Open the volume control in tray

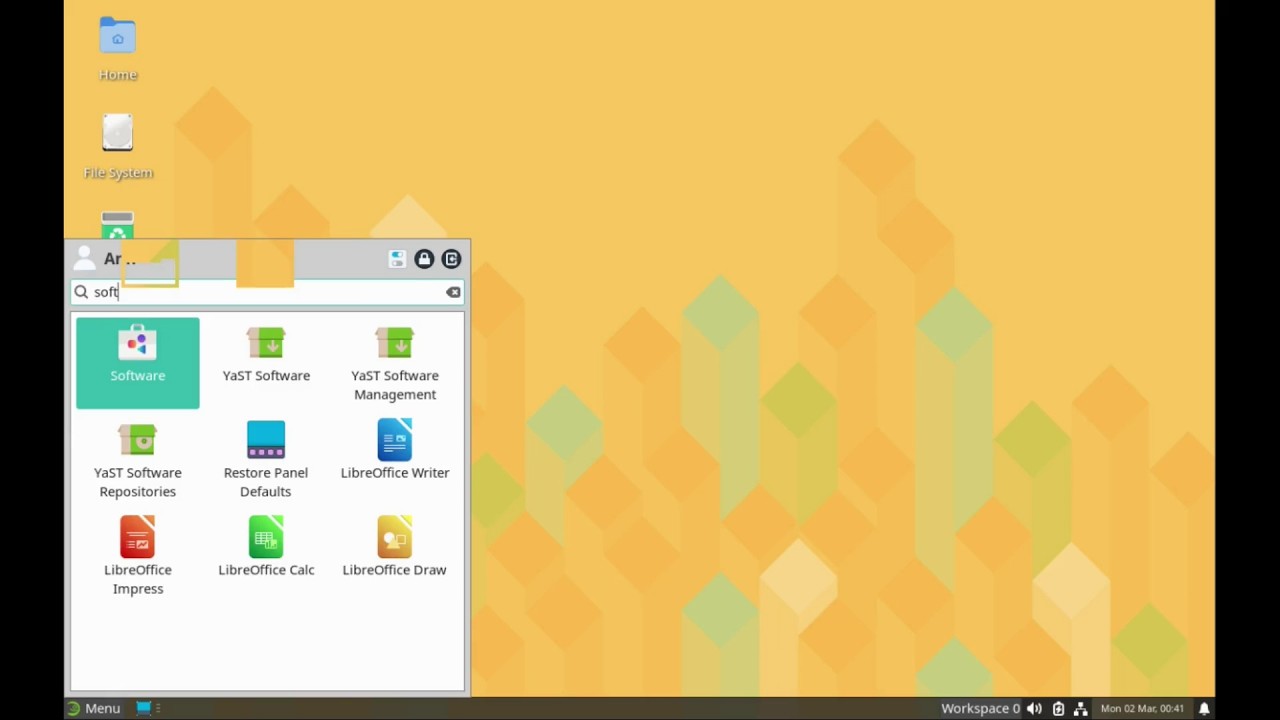[1034, 708]
